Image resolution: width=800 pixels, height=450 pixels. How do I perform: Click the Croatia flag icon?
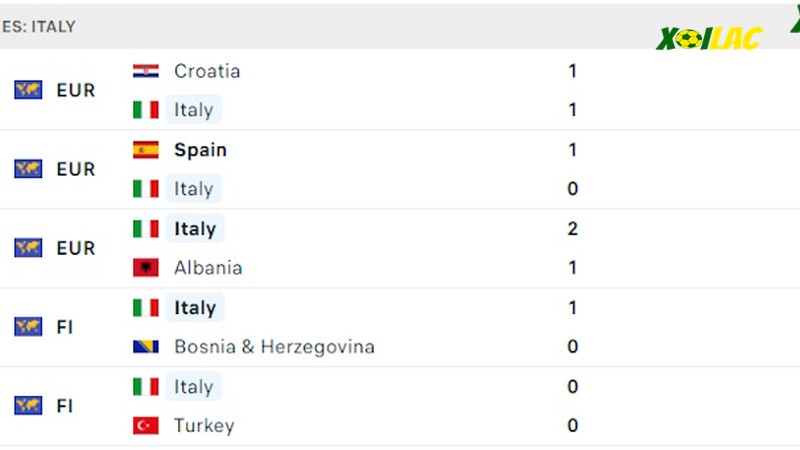pyautogui.click(x=145, y=71)
